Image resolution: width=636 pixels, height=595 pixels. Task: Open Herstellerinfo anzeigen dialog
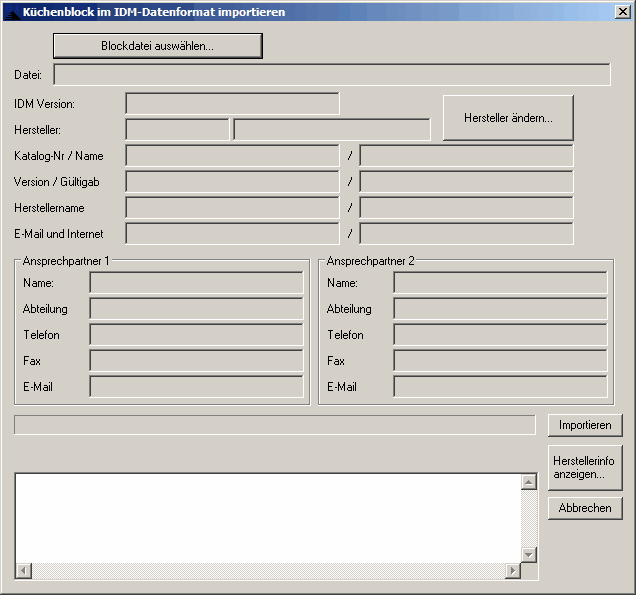click(x=585, y=467)
